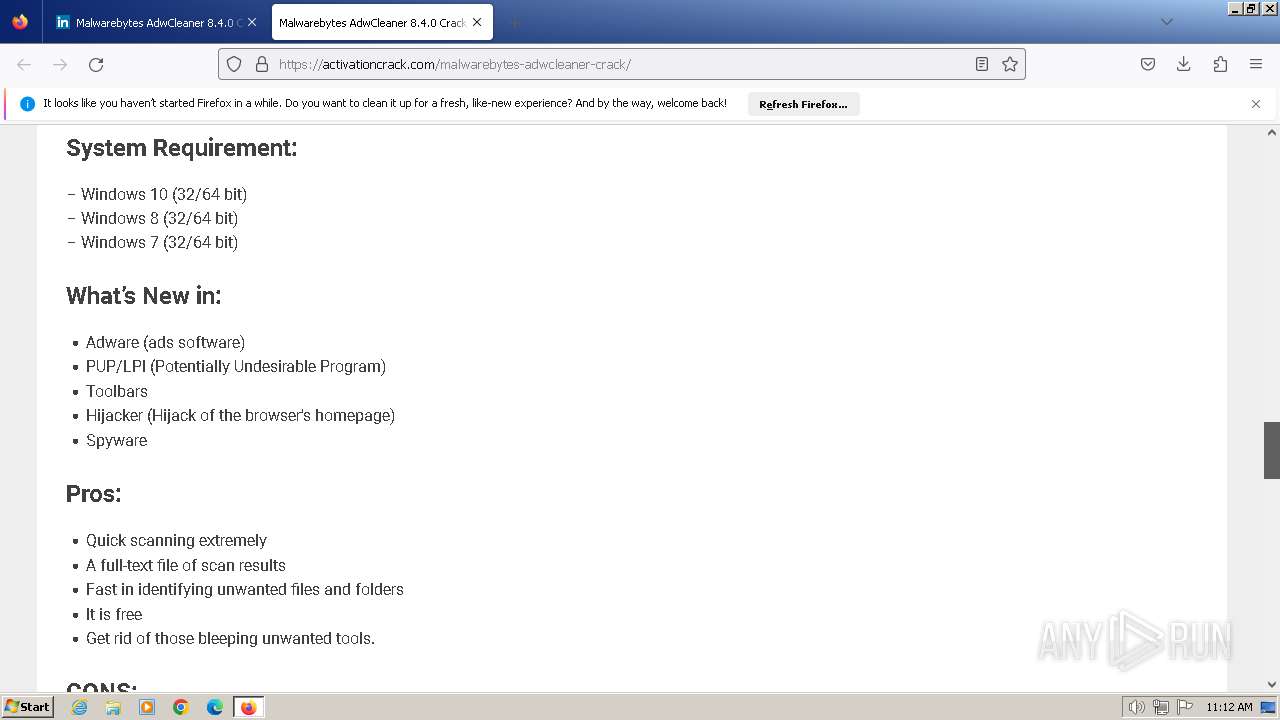Launch Microsoft Edge from the taskbar
This screenshot has width=1280, height=720.
point(214,707)
